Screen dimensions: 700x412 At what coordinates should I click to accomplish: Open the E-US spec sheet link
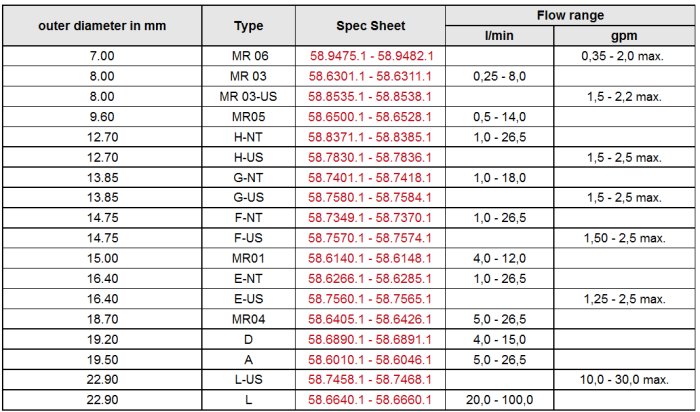click(x=370, y=299)
